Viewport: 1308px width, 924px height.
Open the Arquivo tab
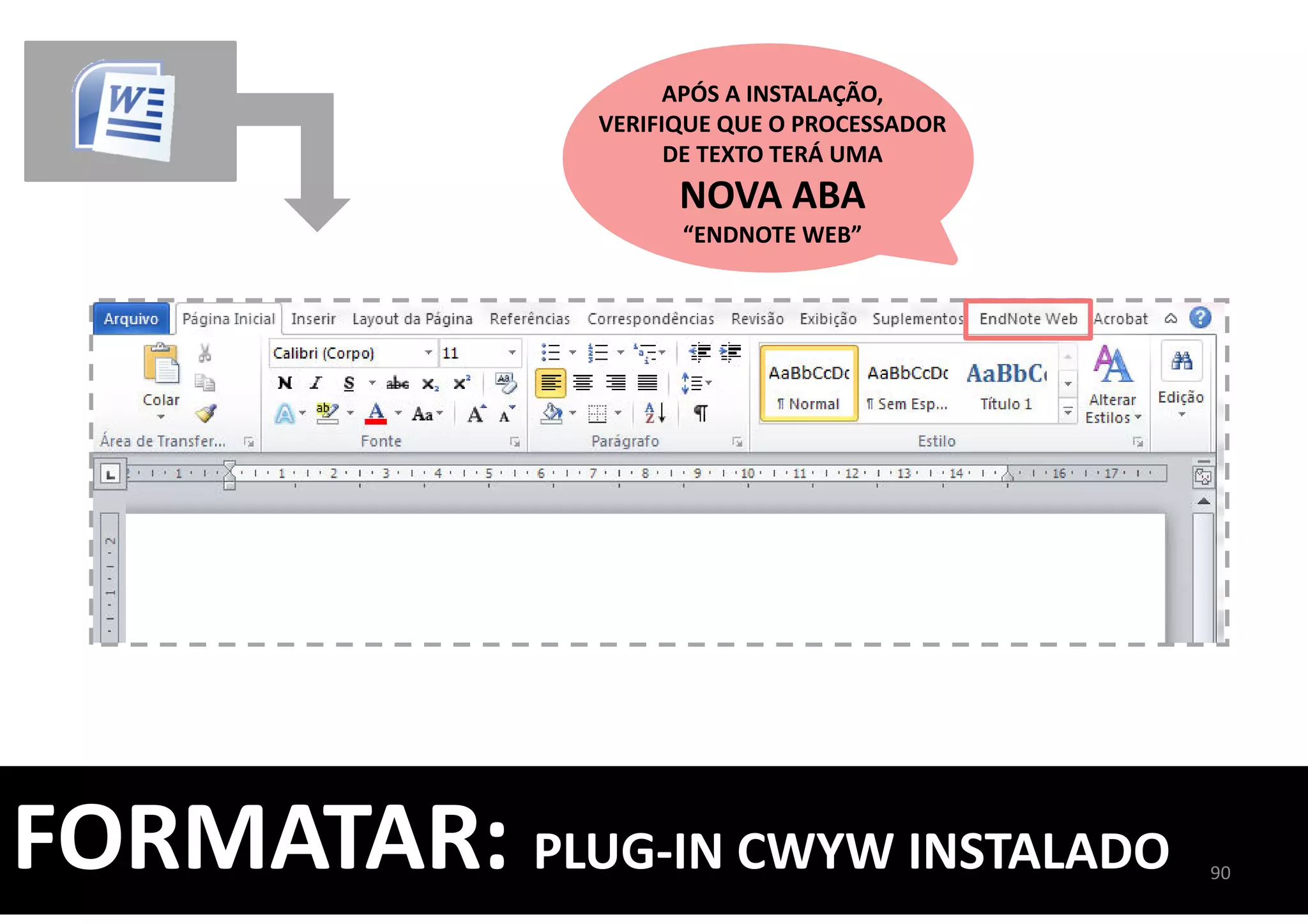(131, 319)
